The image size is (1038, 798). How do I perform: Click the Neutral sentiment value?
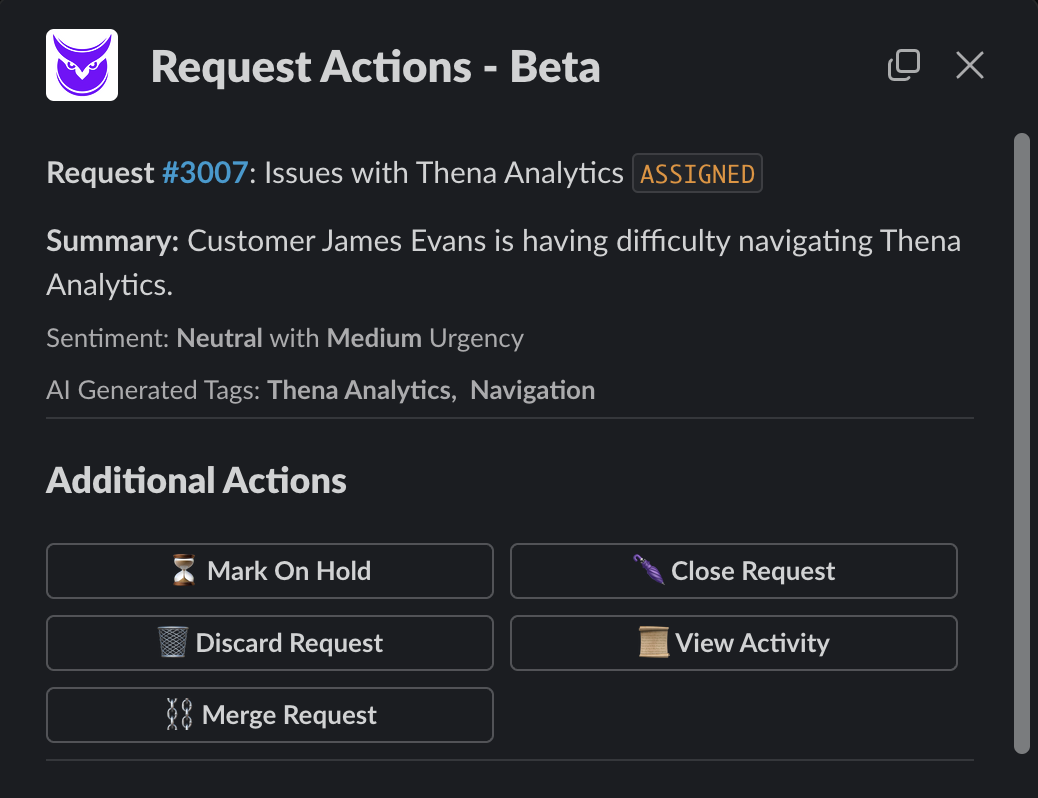(x=219, y=338)
